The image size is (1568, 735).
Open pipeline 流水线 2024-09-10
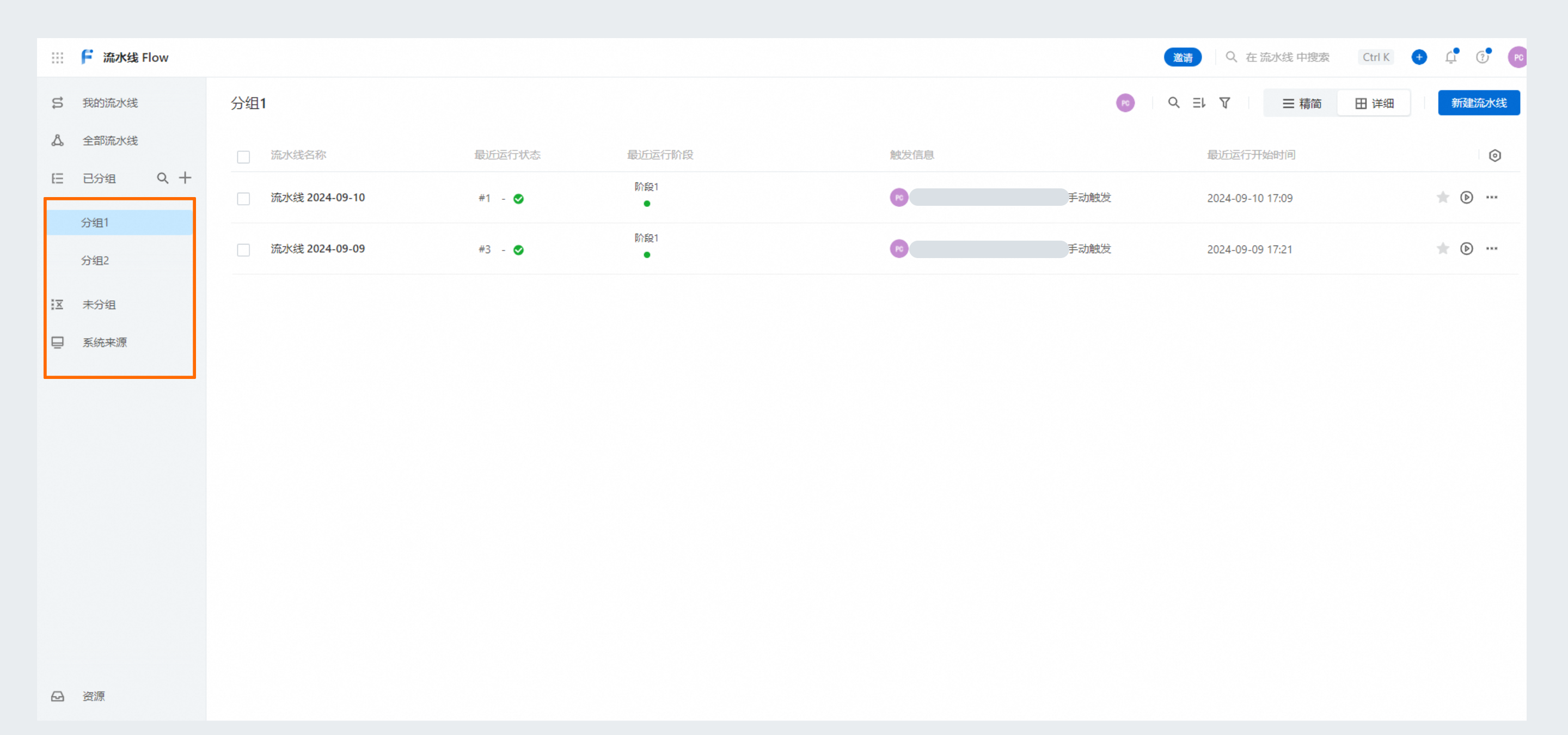tap(318, 197)
